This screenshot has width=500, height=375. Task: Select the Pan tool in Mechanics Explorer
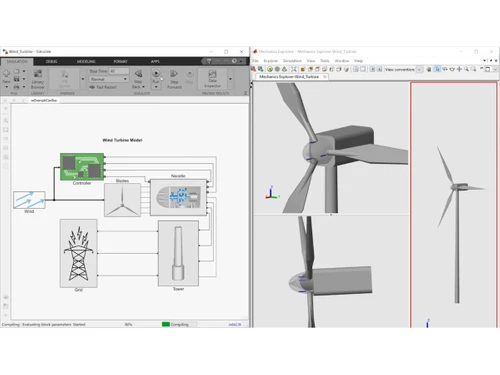459,69
